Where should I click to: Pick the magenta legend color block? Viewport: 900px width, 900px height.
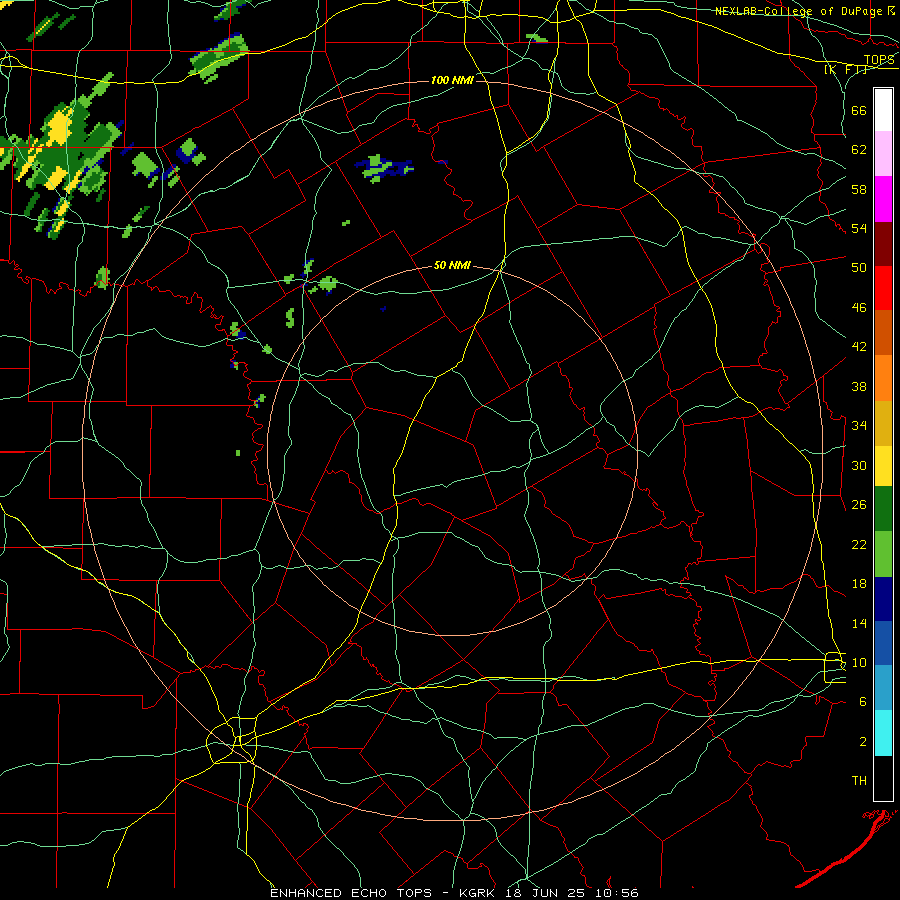(x=883, y=199)
